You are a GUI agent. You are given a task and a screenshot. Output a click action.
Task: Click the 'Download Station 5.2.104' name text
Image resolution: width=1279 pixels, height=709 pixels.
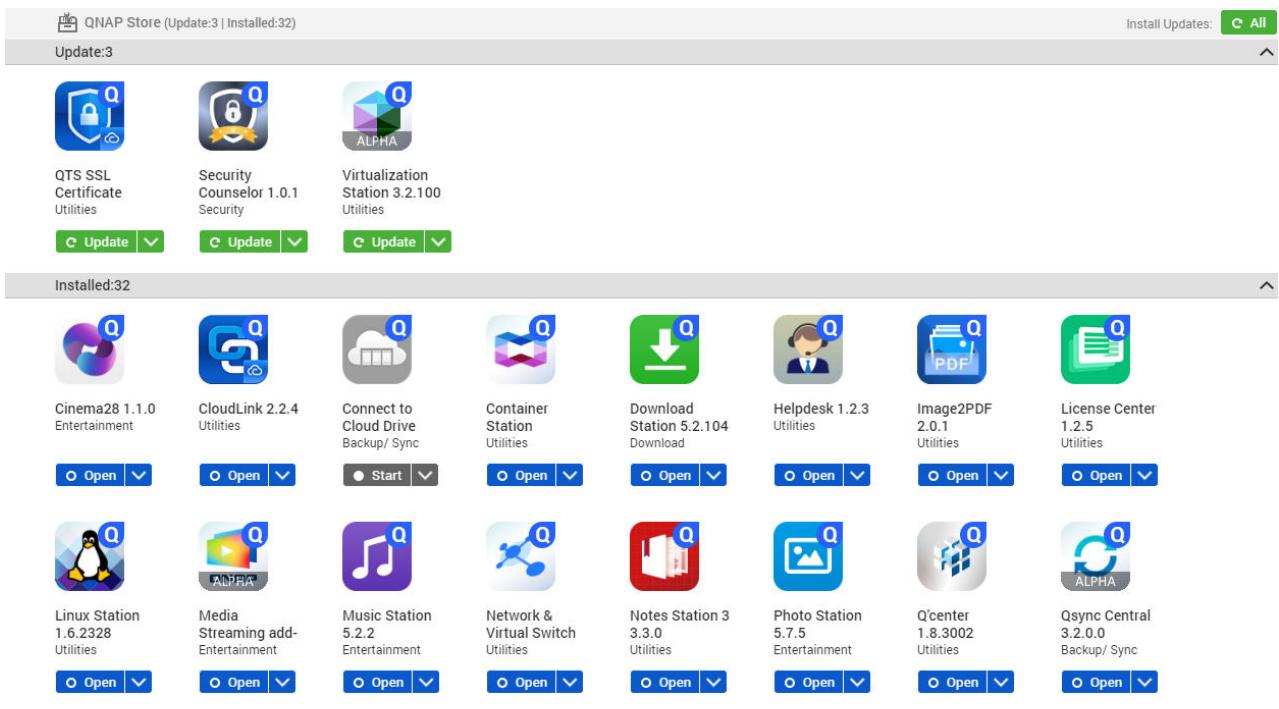click(679, 418)
